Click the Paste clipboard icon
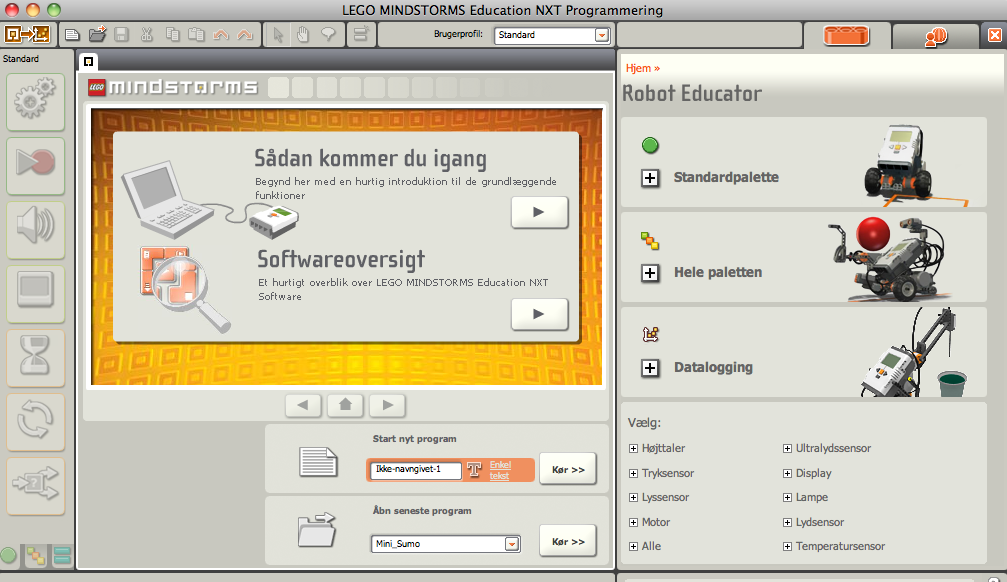1007x582 pixels. [196, 35]
